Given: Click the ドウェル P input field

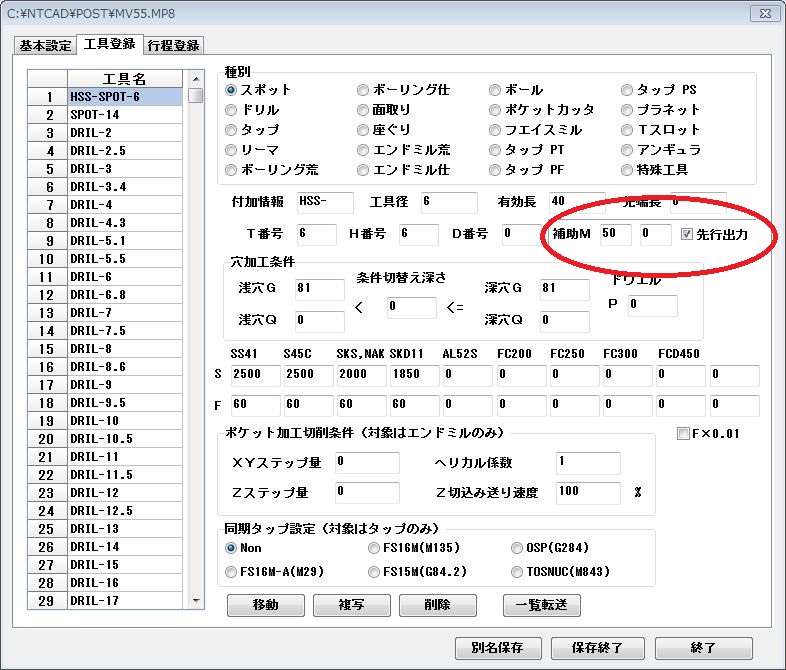Looking at the screenshot, I should point(653,305).
